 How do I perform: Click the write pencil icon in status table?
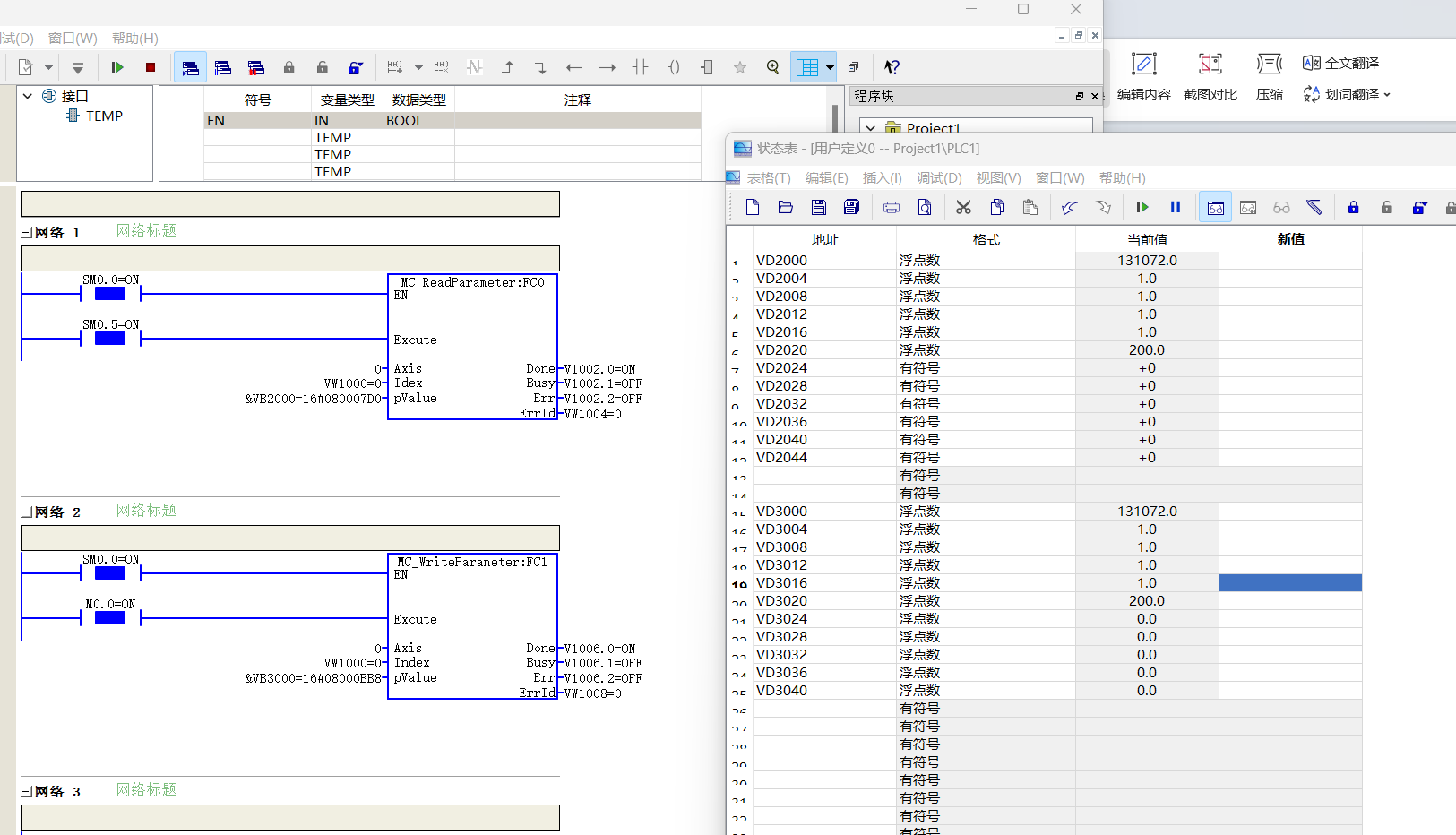pos(1314,207)
